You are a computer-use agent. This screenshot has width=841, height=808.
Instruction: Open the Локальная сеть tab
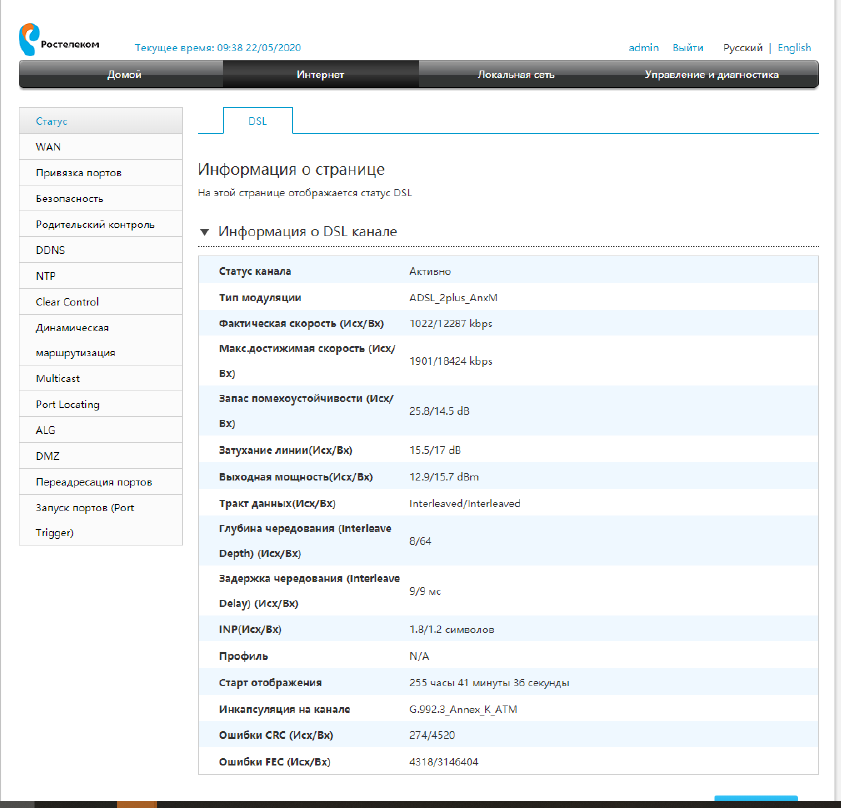[x=516, y=75]
